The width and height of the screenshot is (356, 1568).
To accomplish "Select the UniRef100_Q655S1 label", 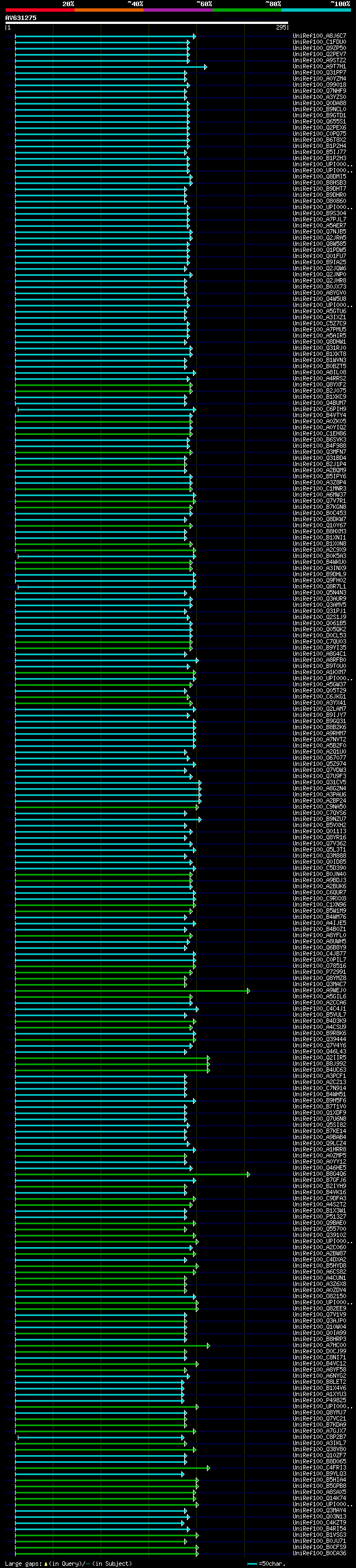I will 319,121.
